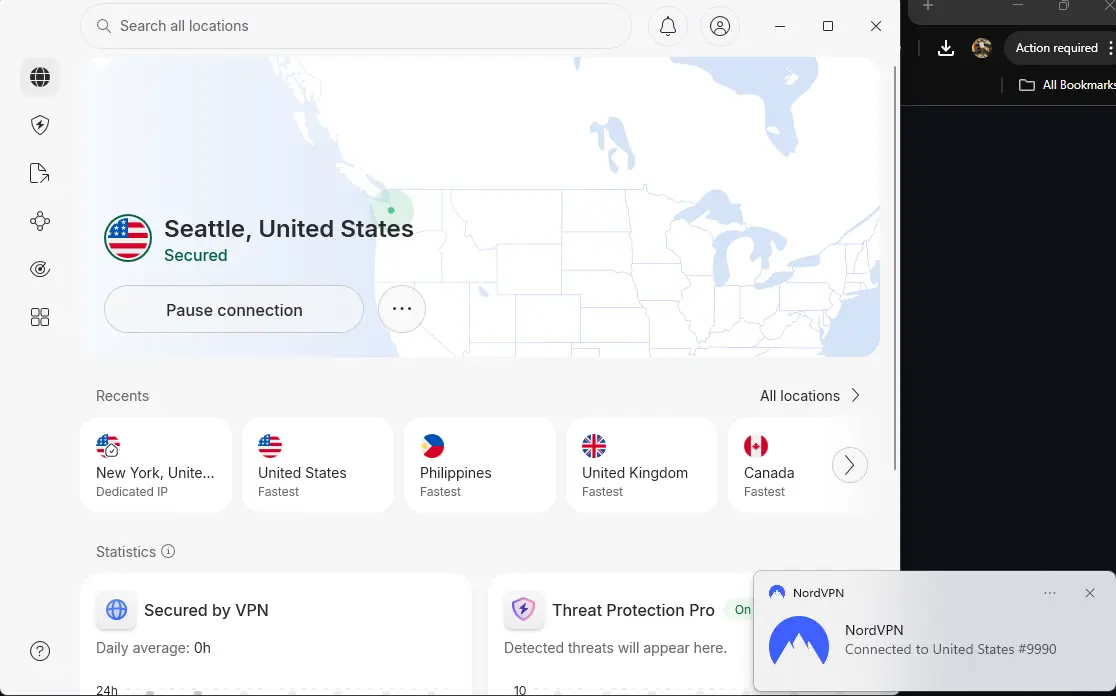Viewport: 1116px width, 696px height.
Task: Connect to United Kingdom Fastest card
Action: 642,465
